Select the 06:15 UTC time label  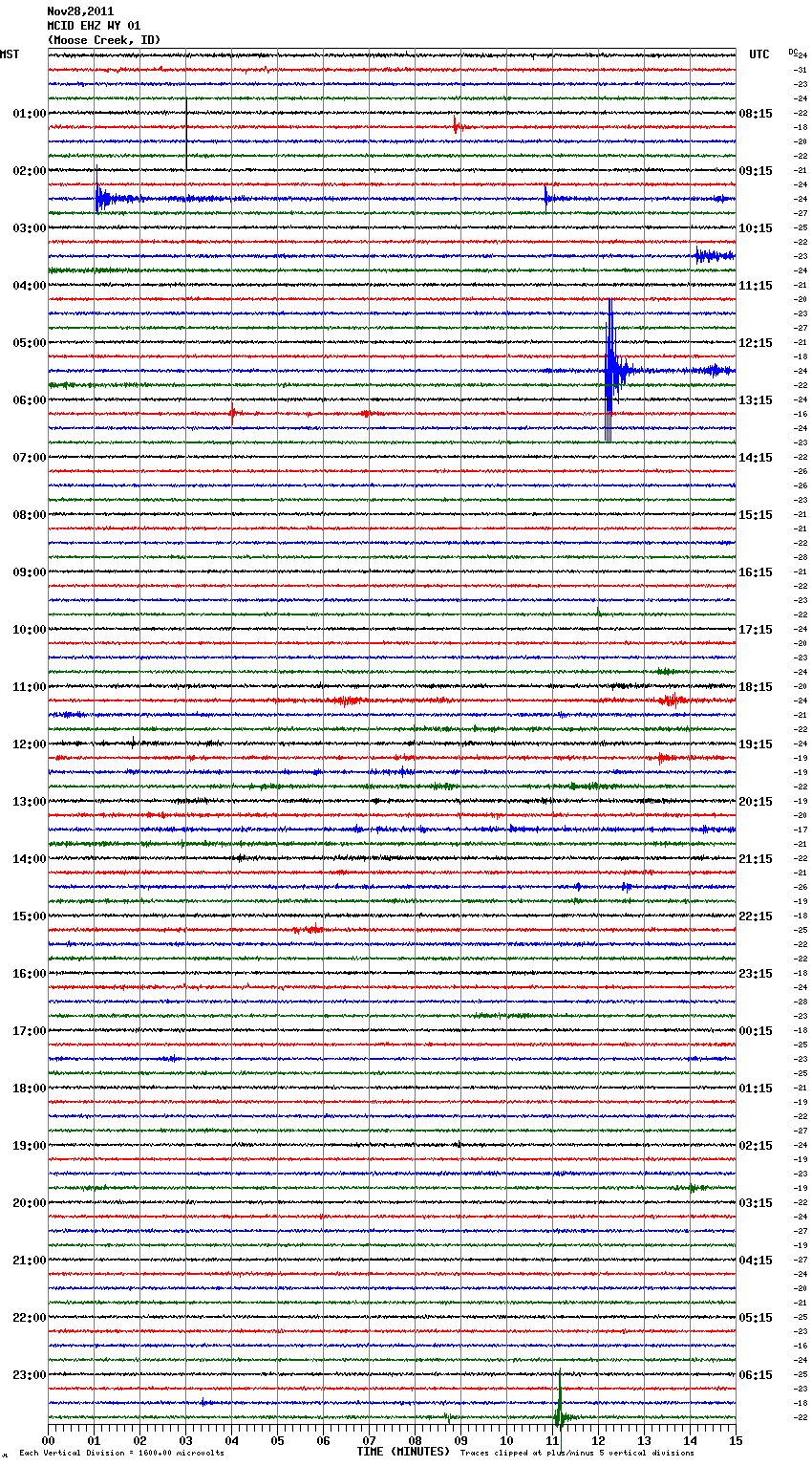point(756,1375)
